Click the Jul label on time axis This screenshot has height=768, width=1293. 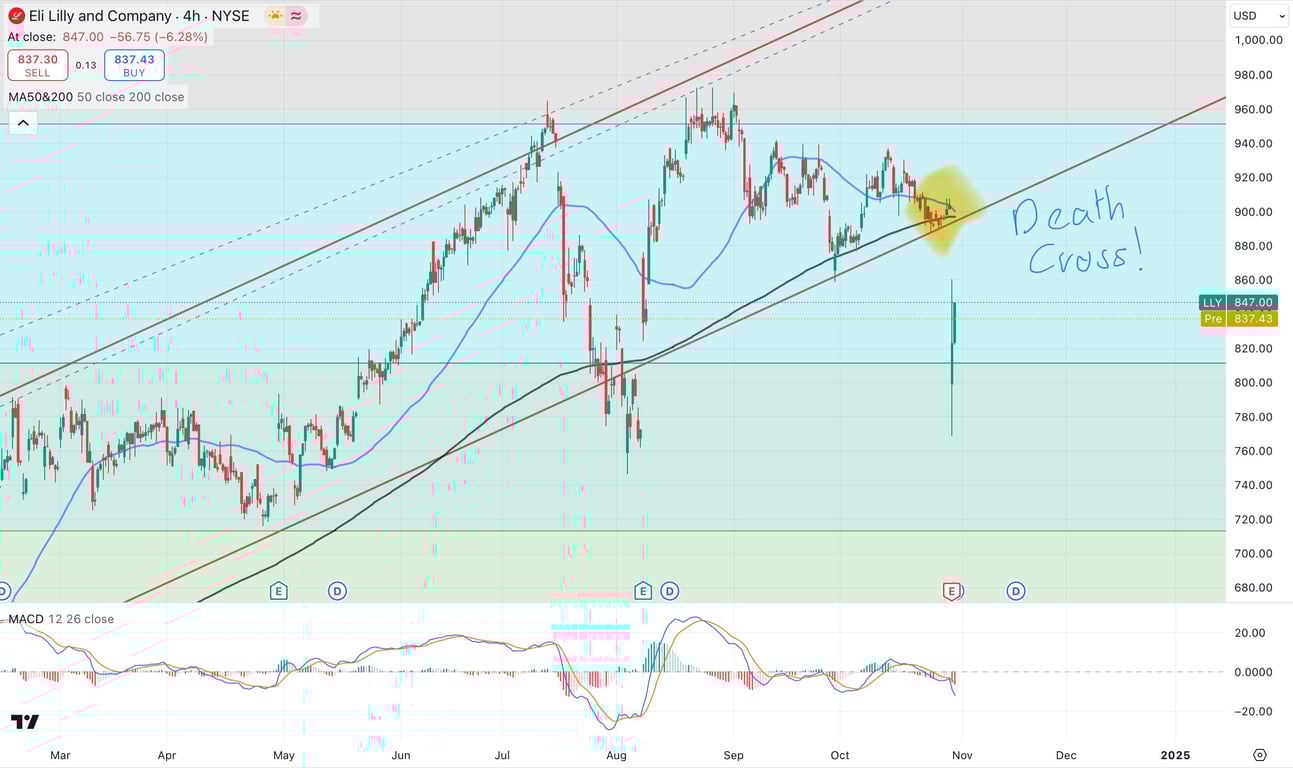coord(502,755)
